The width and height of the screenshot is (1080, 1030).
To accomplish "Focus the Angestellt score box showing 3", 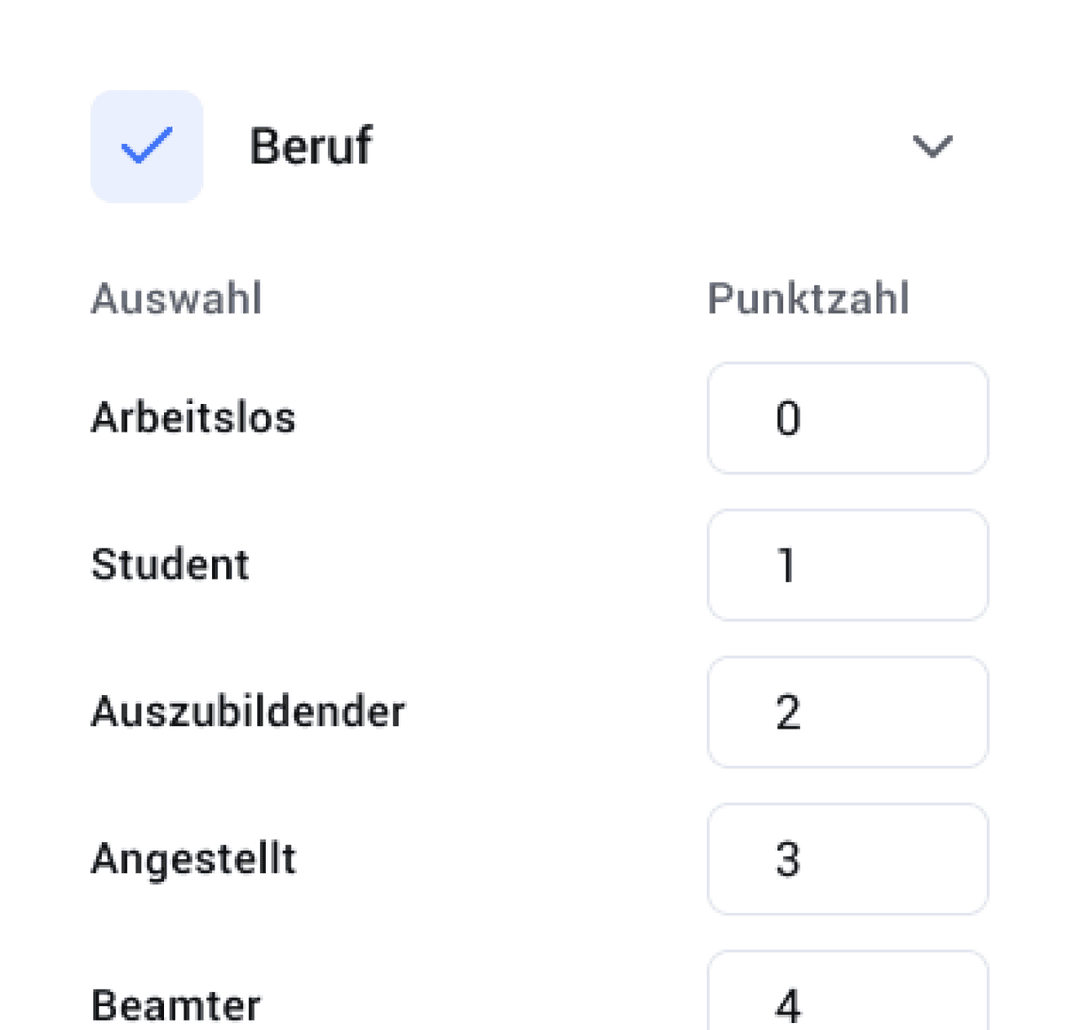I will 847,859.
